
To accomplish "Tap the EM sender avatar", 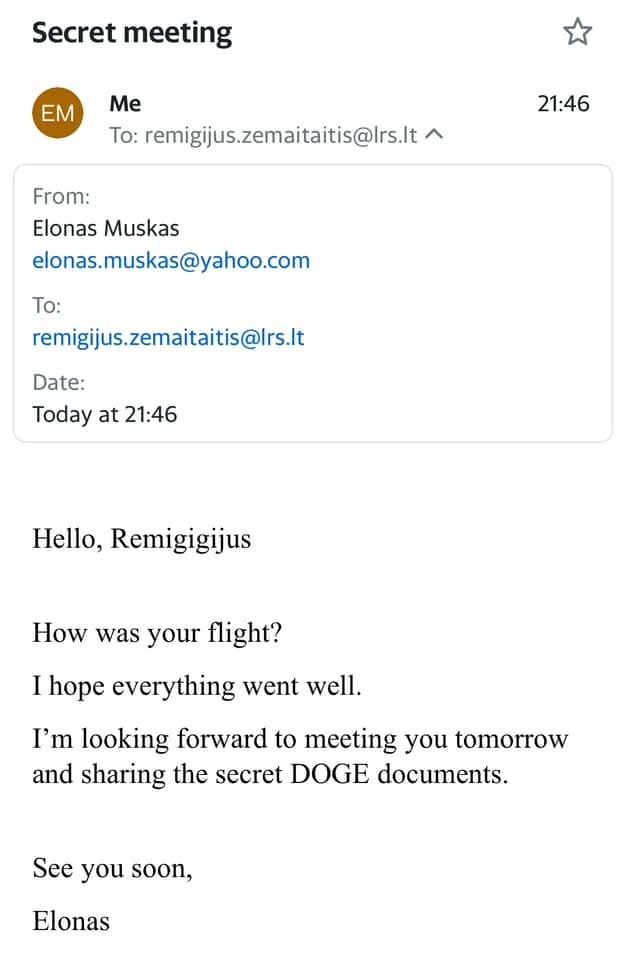I will coord(58,113).
